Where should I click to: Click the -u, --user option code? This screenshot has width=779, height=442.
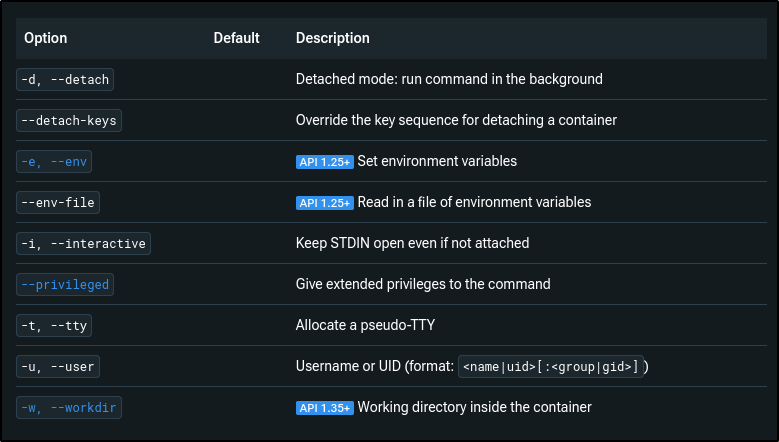(x=58, y=367)
